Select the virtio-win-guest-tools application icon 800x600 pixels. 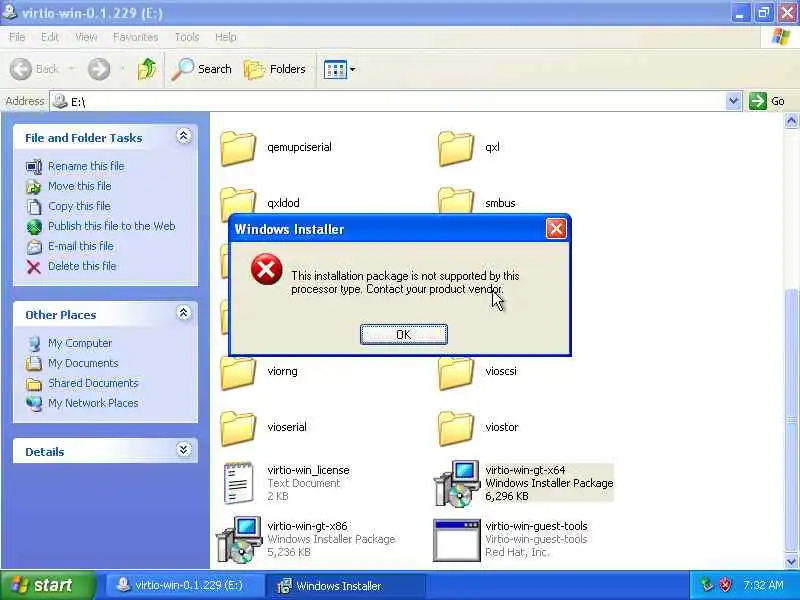point(457,540)
